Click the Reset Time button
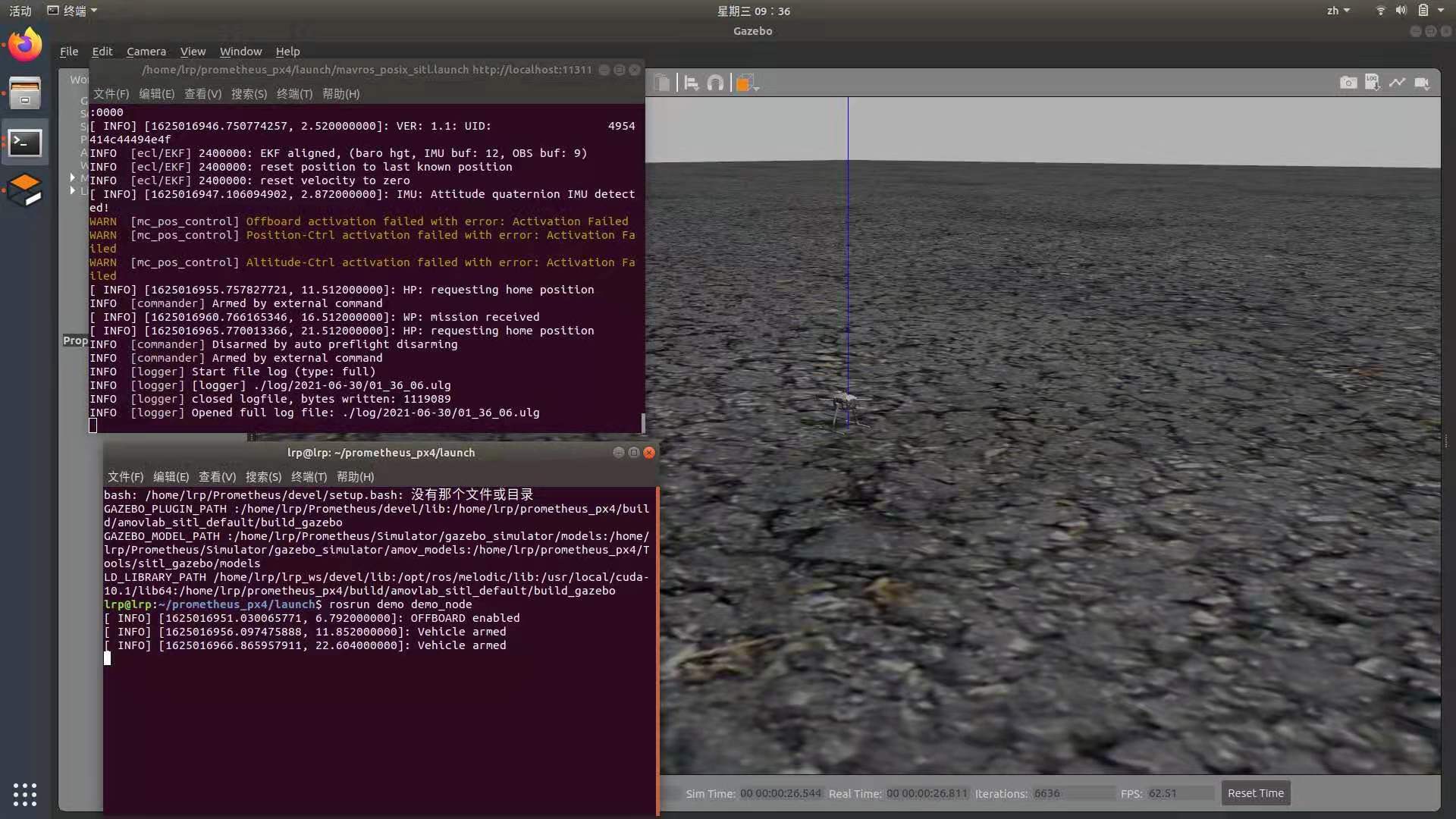 (x=1255, y=793)
